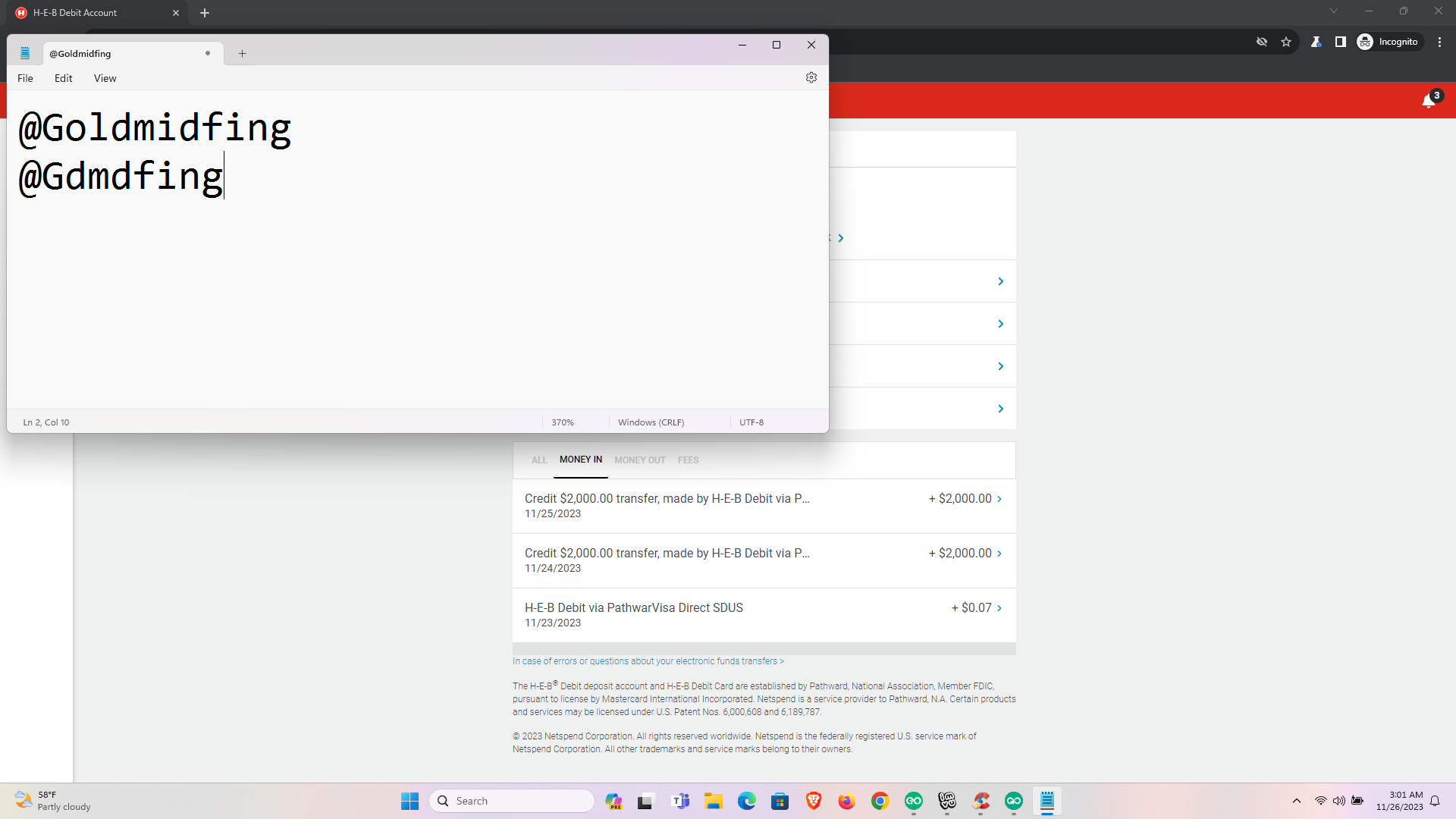Click the line and column indicator Ln 2, Col 10
This screenshot has width=1456, height=819.
46,422
